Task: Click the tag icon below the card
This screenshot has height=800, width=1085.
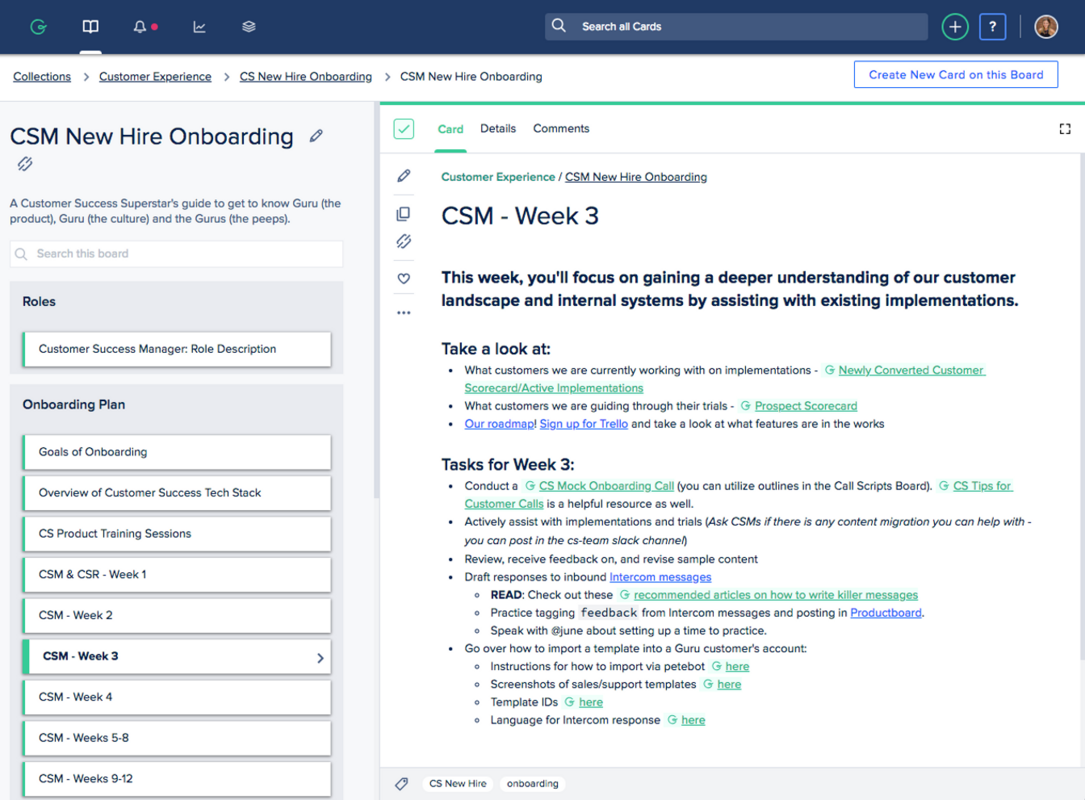Action: (402, 783)
